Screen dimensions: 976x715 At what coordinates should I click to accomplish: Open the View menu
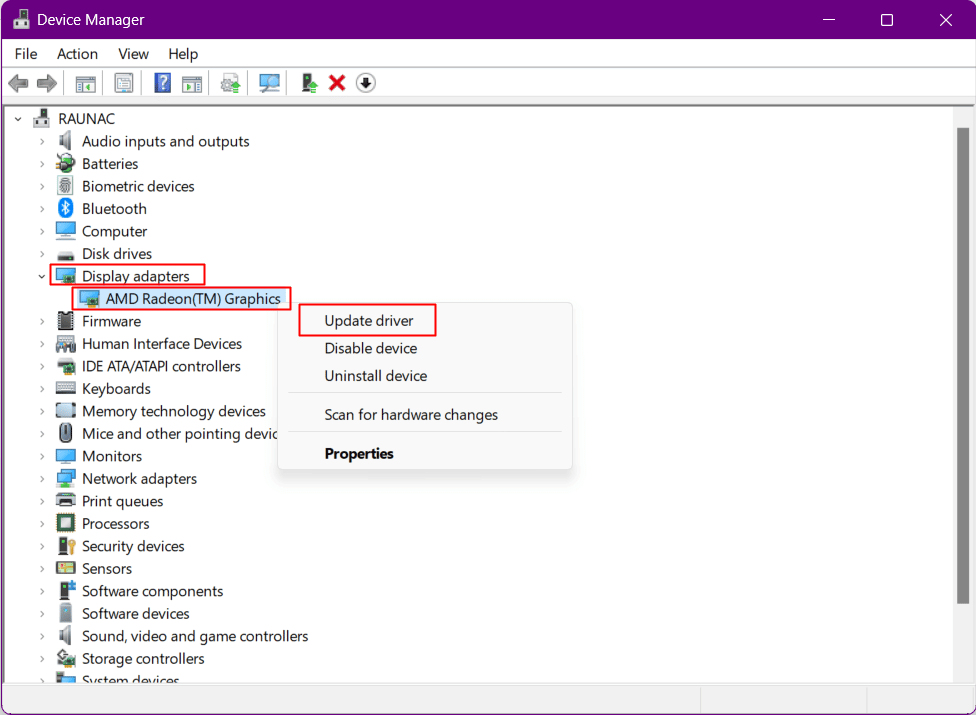point(133,54)
